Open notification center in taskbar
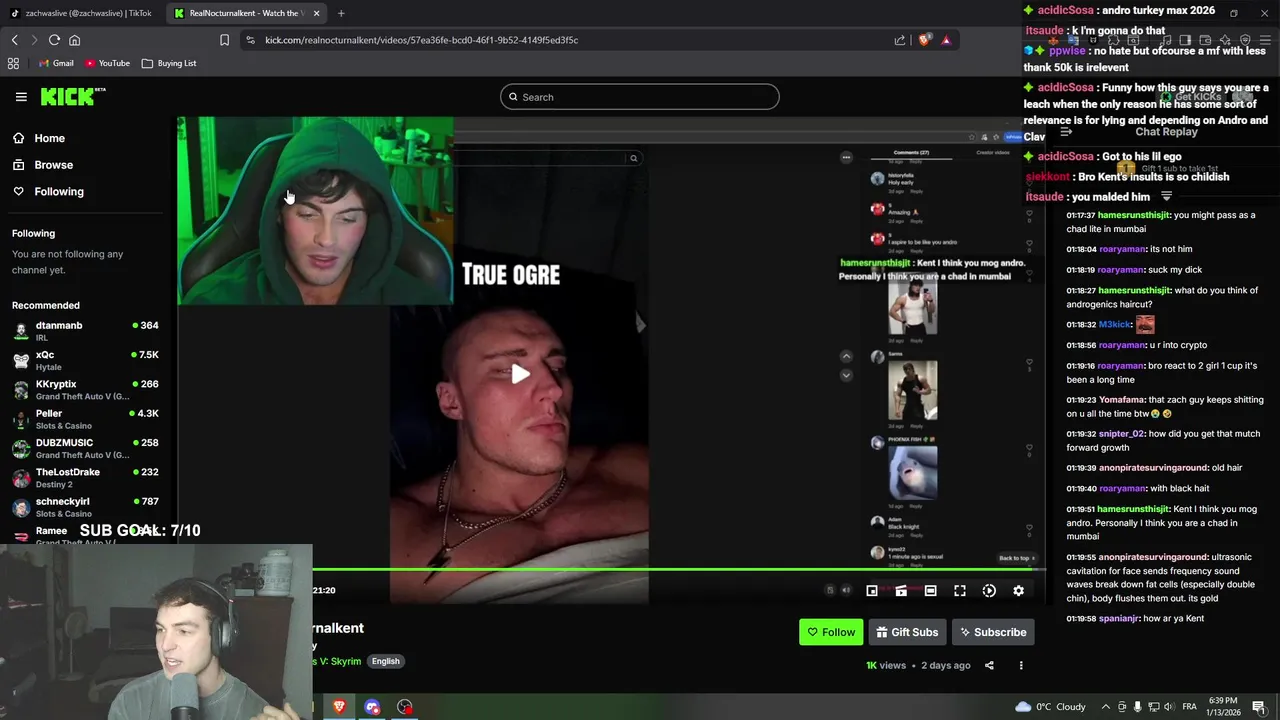The width and height of the screenshot is (1280, 720). tap(1259, 706)
